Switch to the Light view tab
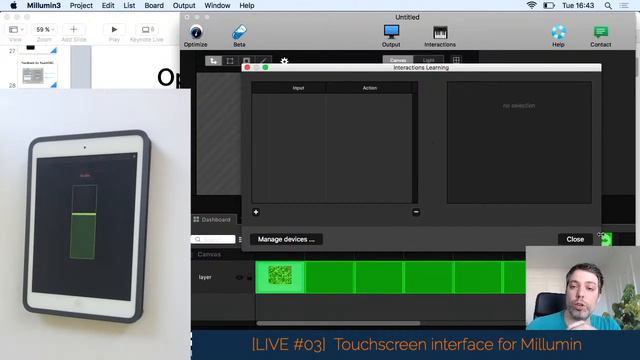640x360 pixels. pyautogui.click(x=429, y=60)
